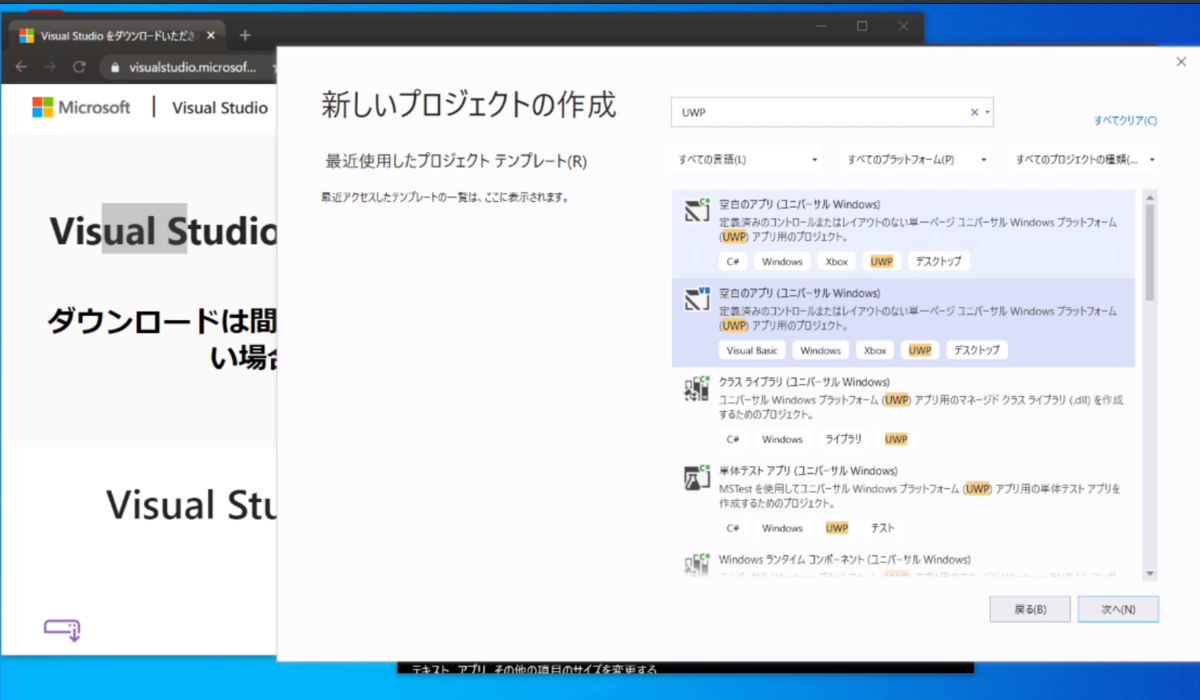Screen dimensions: 1200x700
Task: Click the browser page refresh icon
Action: click(79, 68)
